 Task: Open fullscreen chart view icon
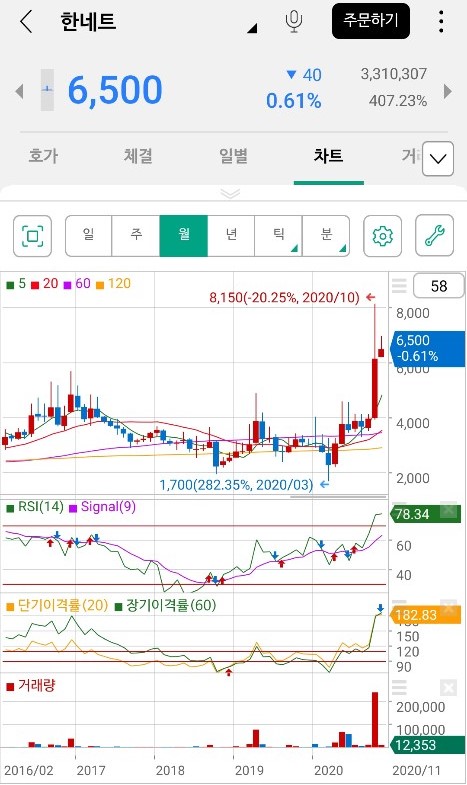click(x=33, y=236)
